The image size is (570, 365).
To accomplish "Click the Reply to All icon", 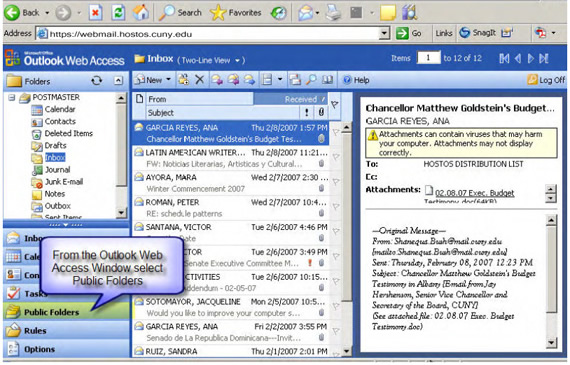I will click(x=233, y=80).
